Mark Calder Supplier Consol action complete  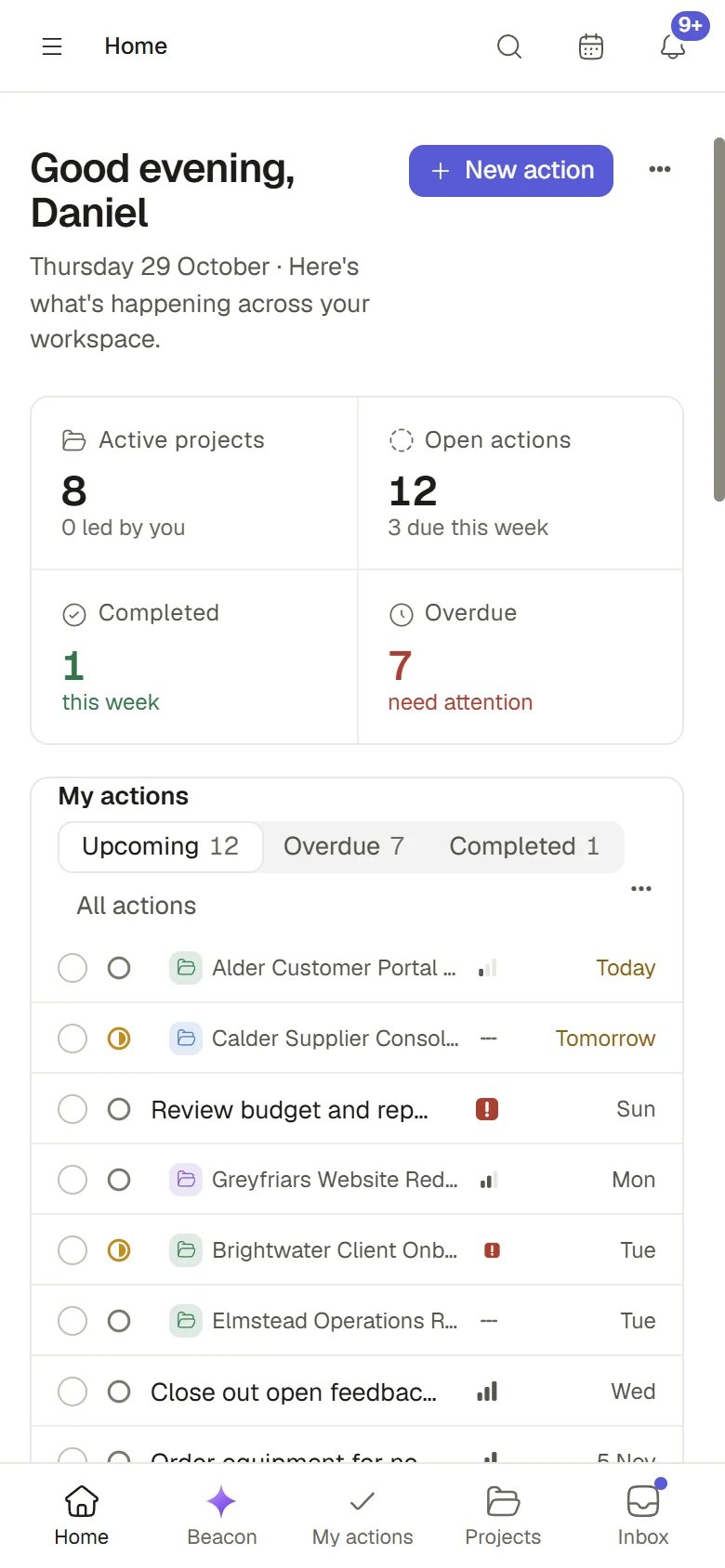pos(72,1039)
